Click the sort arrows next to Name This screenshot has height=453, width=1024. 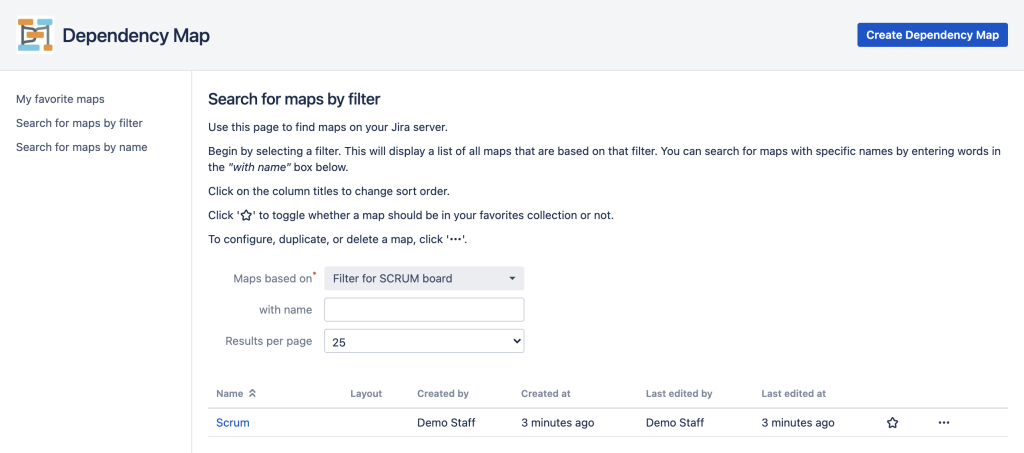pos(253,394)
